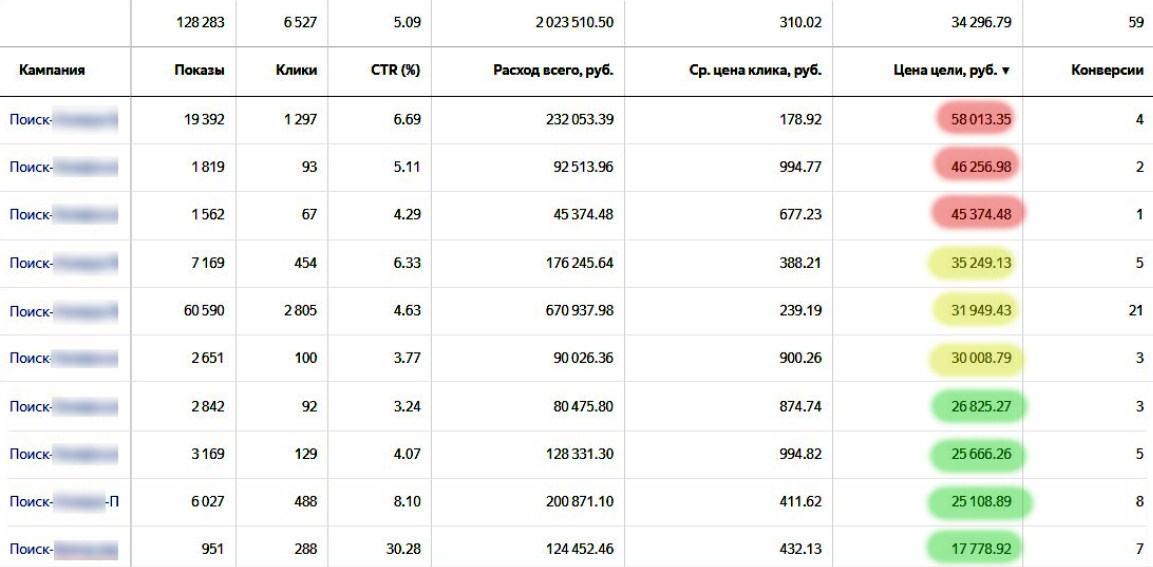Image resolution: width=1153 pixels, height=567 pixels.
Task: Sort by the Клики column header
Action: tap(296, 71)
